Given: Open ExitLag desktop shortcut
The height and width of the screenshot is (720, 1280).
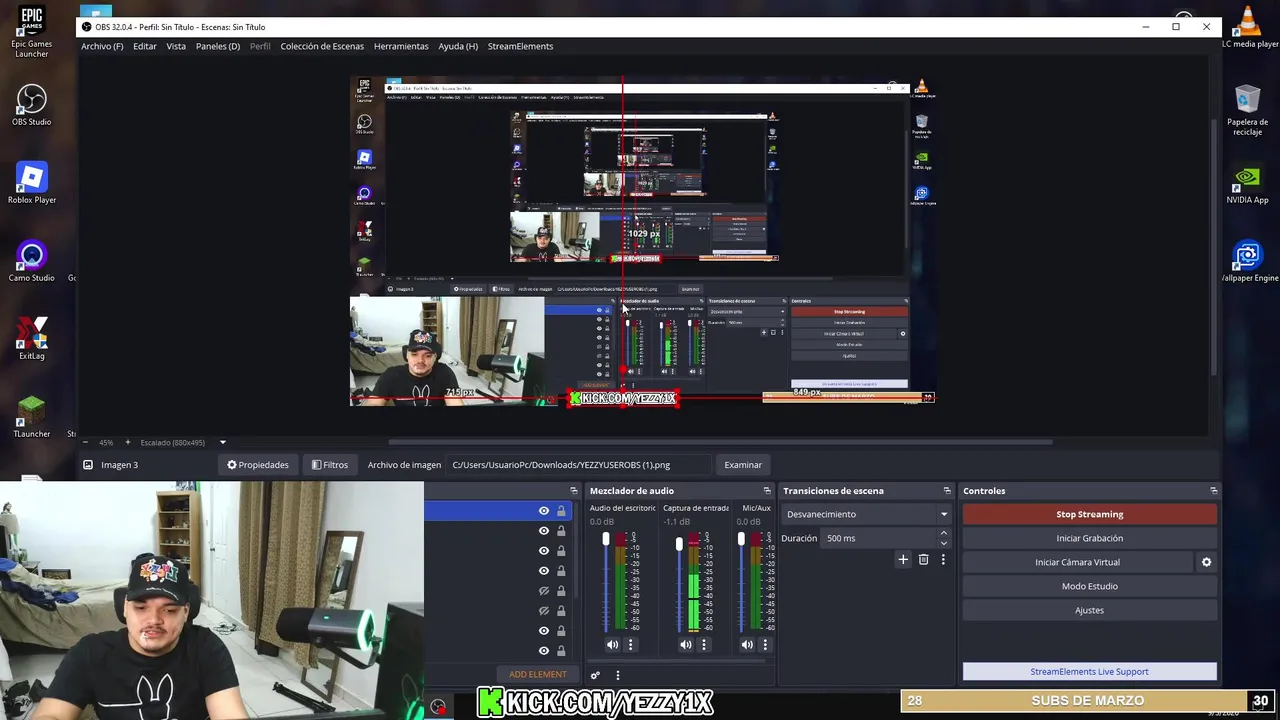Looking at the screenshot, I should (32, 339).
